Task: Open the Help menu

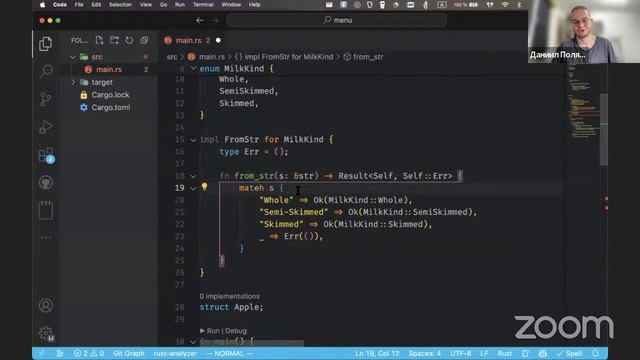Action: [254, 5]
